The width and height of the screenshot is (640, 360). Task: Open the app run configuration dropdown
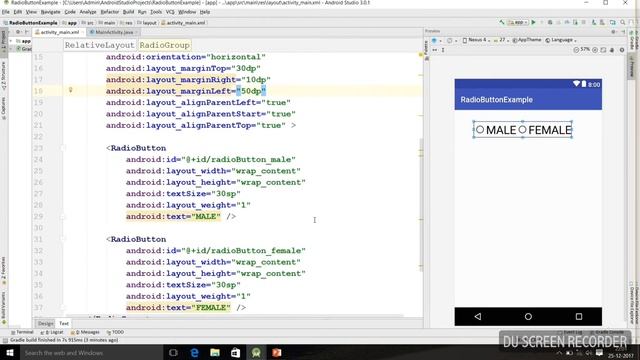518,22
